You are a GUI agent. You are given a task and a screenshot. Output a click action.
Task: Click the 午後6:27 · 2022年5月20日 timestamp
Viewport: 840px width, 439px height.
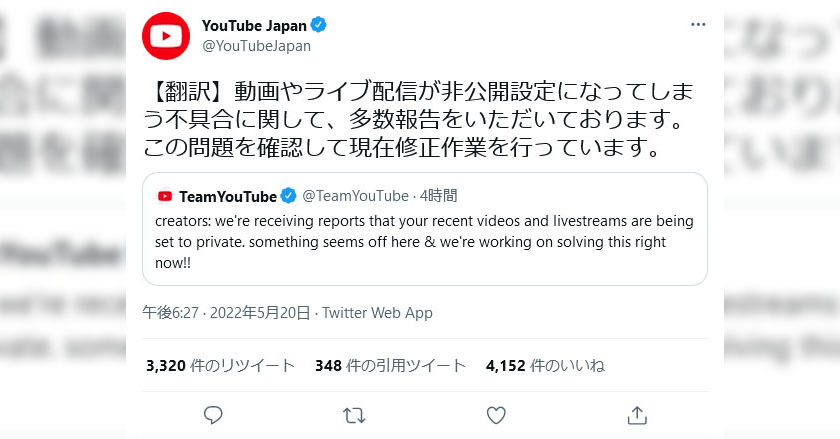click(227, 313)
